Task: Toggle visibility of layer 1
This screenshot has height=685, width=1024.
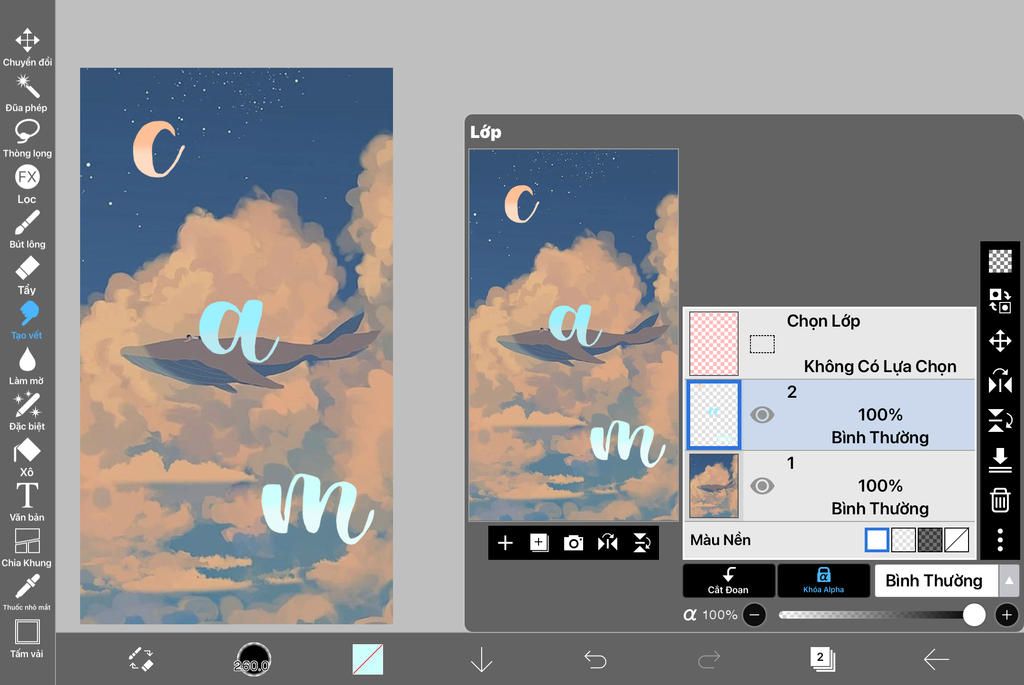Action: 761,486
